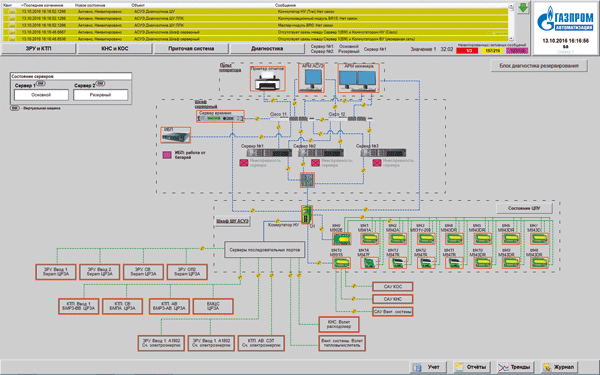Open the Диагностика screen
Image resolution: width=600 pixels, height=375 pixels.
pos(267,49)
